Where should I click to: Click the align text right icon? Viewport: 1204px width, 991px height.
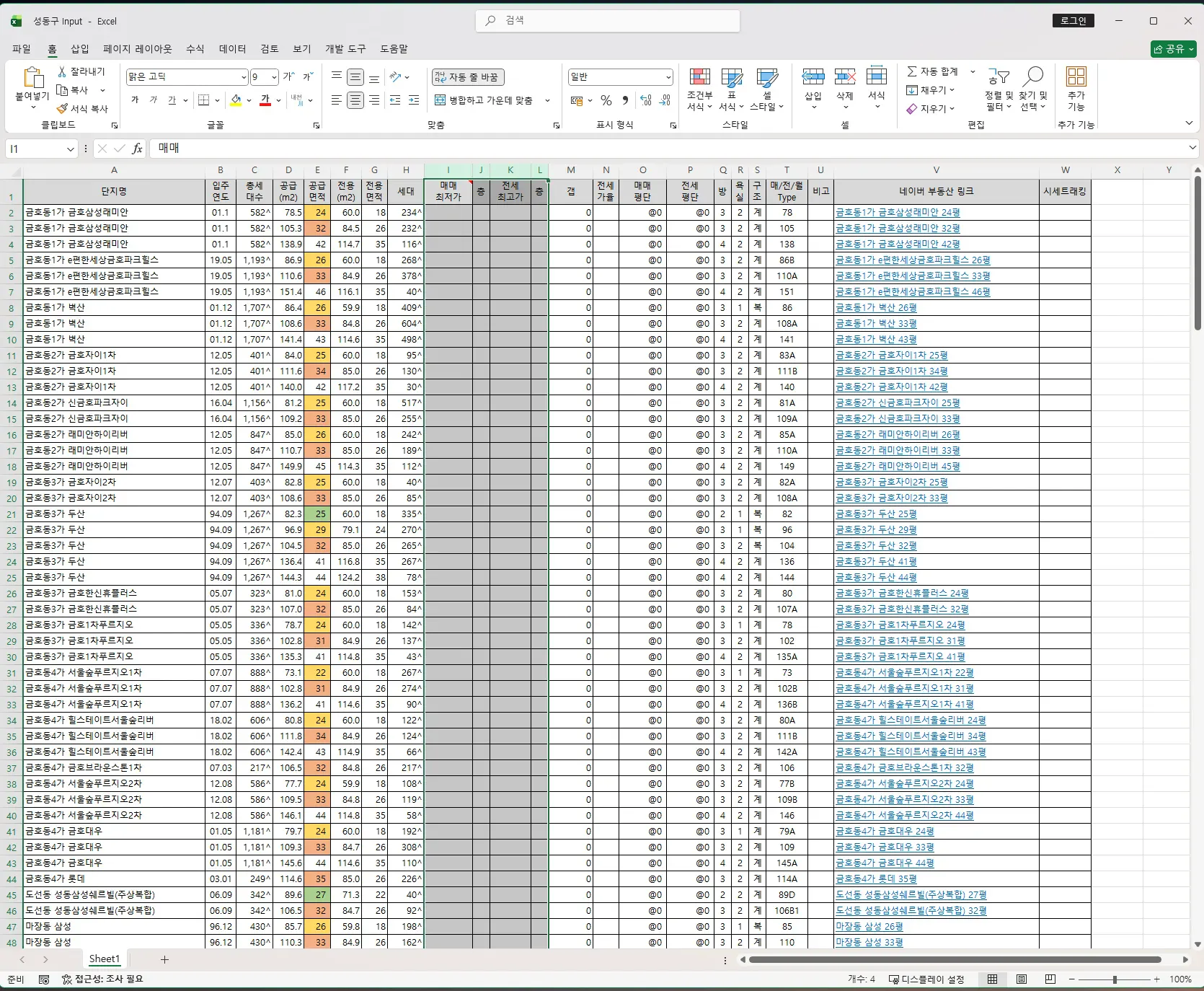pyautogui.click(x=374, y=100)
